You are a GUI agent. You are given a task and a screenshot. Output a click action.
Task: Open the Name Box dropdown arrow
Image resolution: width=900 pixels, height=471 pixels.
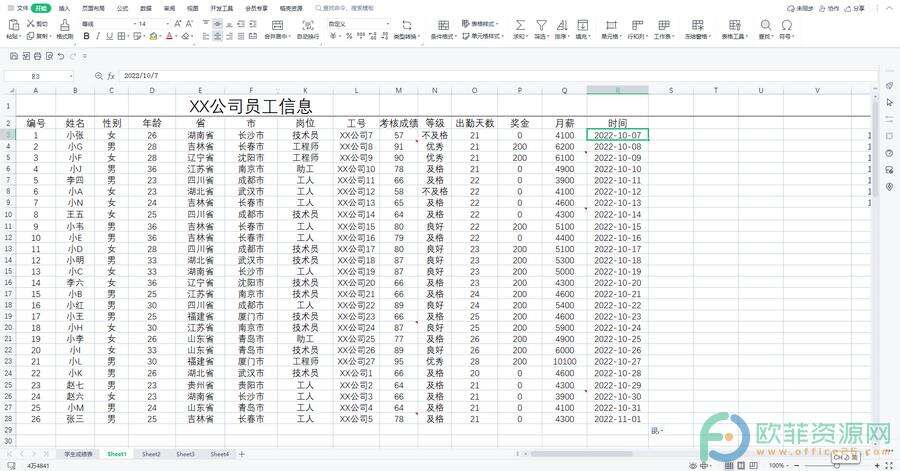[70, 76]
